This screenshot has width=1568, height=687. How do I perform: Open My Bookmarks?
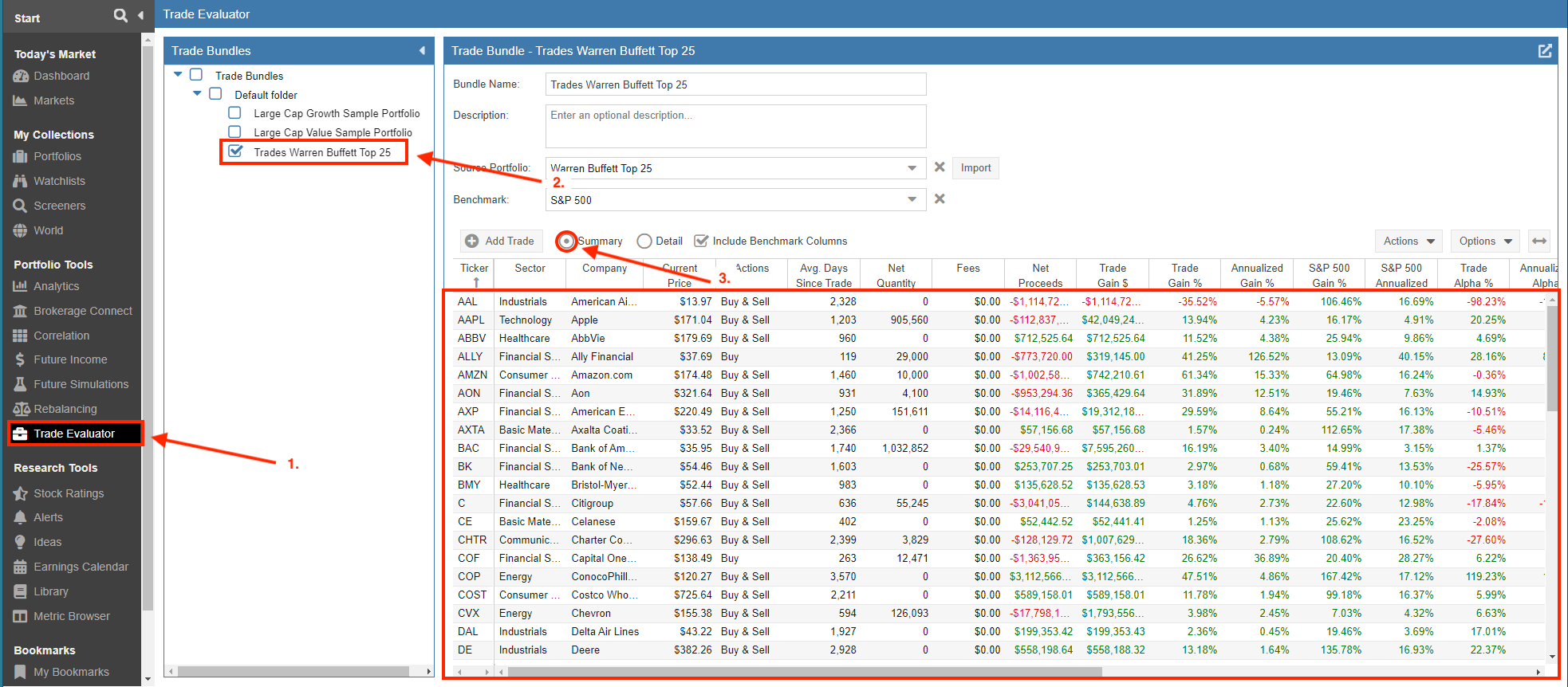[71, 672]
